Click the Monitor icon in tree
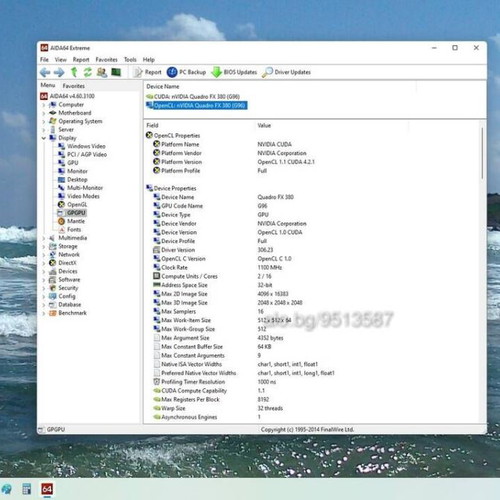 61,171
